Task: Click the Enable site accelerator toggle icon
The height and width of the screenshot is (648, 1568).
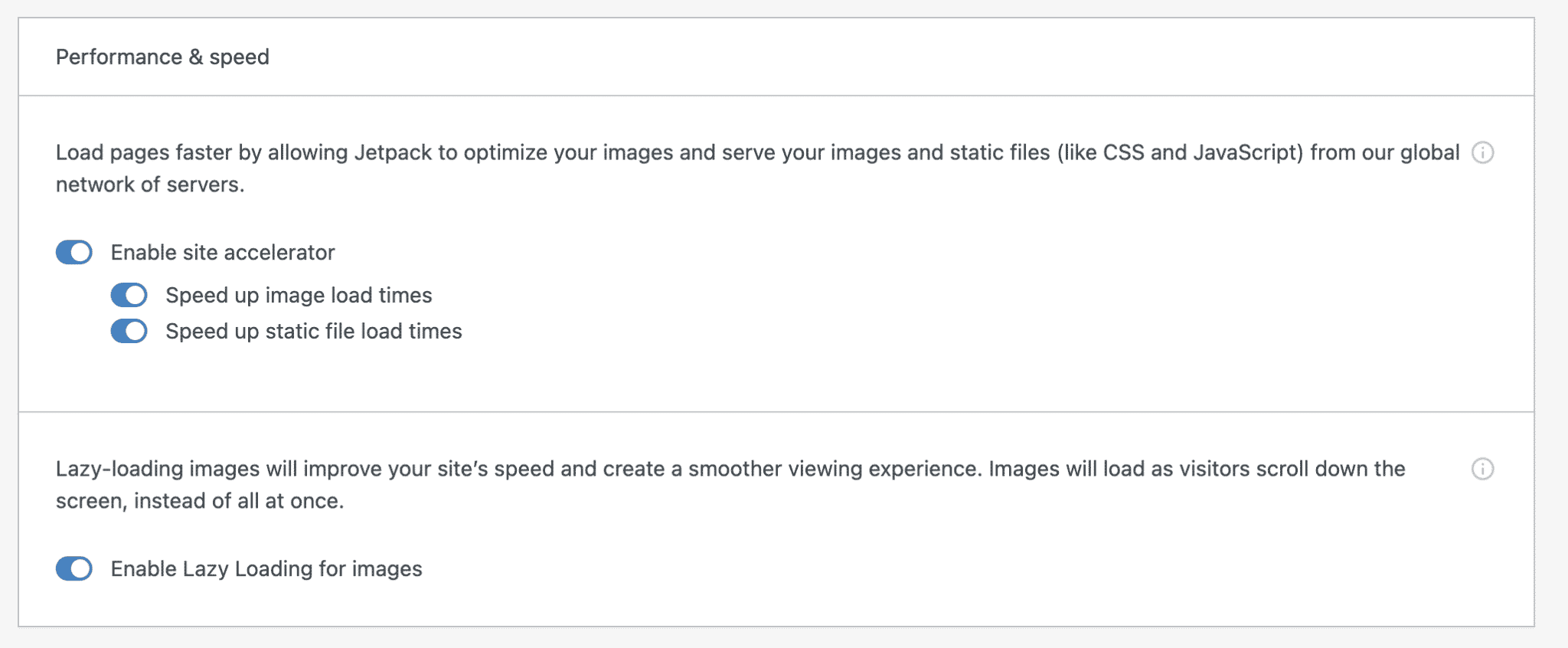Action: point(73,252)
